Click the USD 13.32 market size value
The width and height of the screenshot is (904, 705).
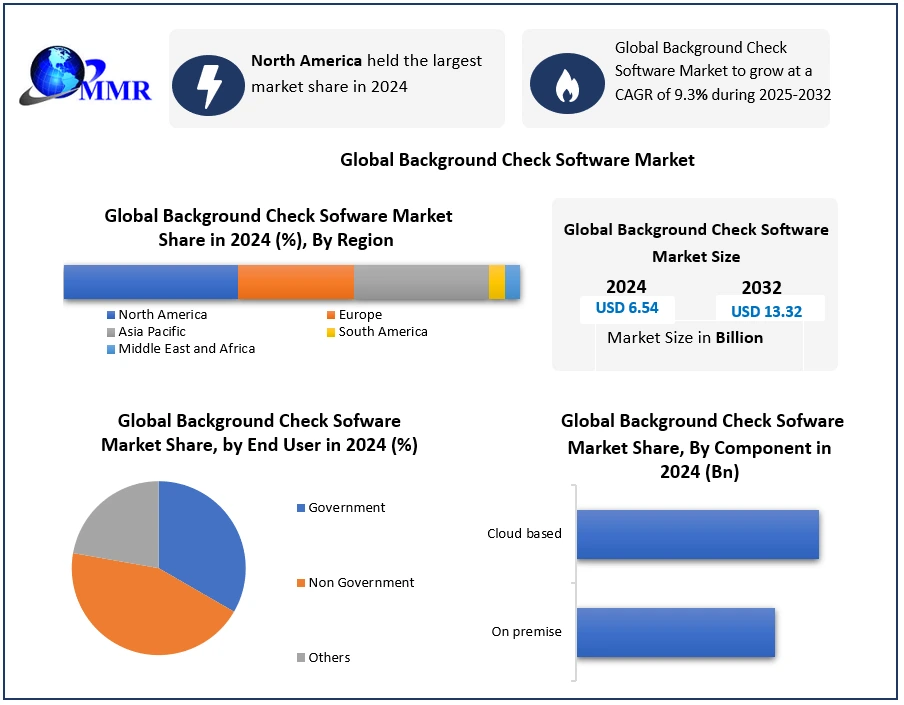click(x=766, y=311)
